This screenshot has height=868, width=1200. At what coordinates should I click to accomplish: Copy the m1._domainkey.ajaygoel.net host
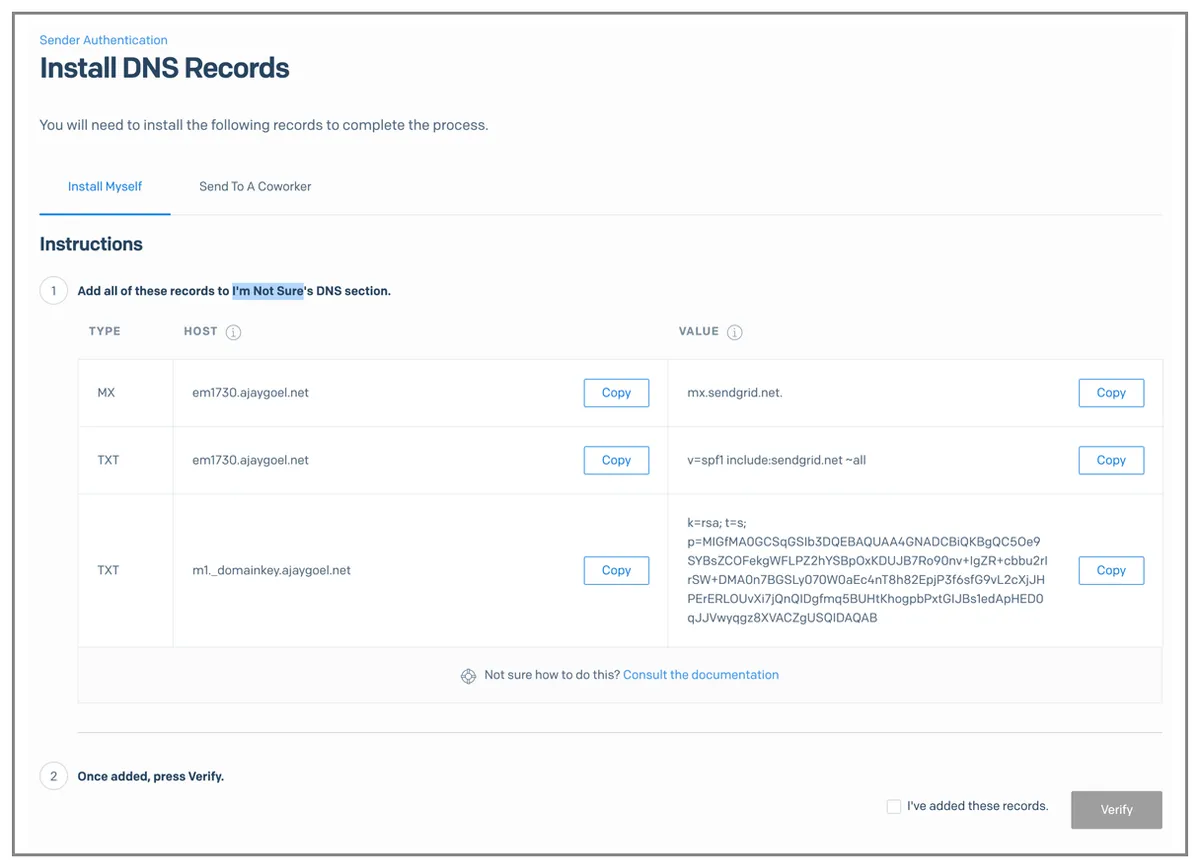click(616, 570)
